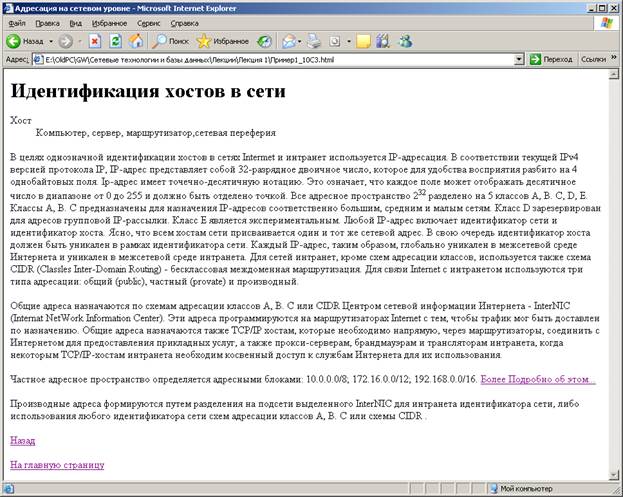Follow the 'Назад' page link
The width and height of the screenshot is (623, 497).
coord(23,441)
